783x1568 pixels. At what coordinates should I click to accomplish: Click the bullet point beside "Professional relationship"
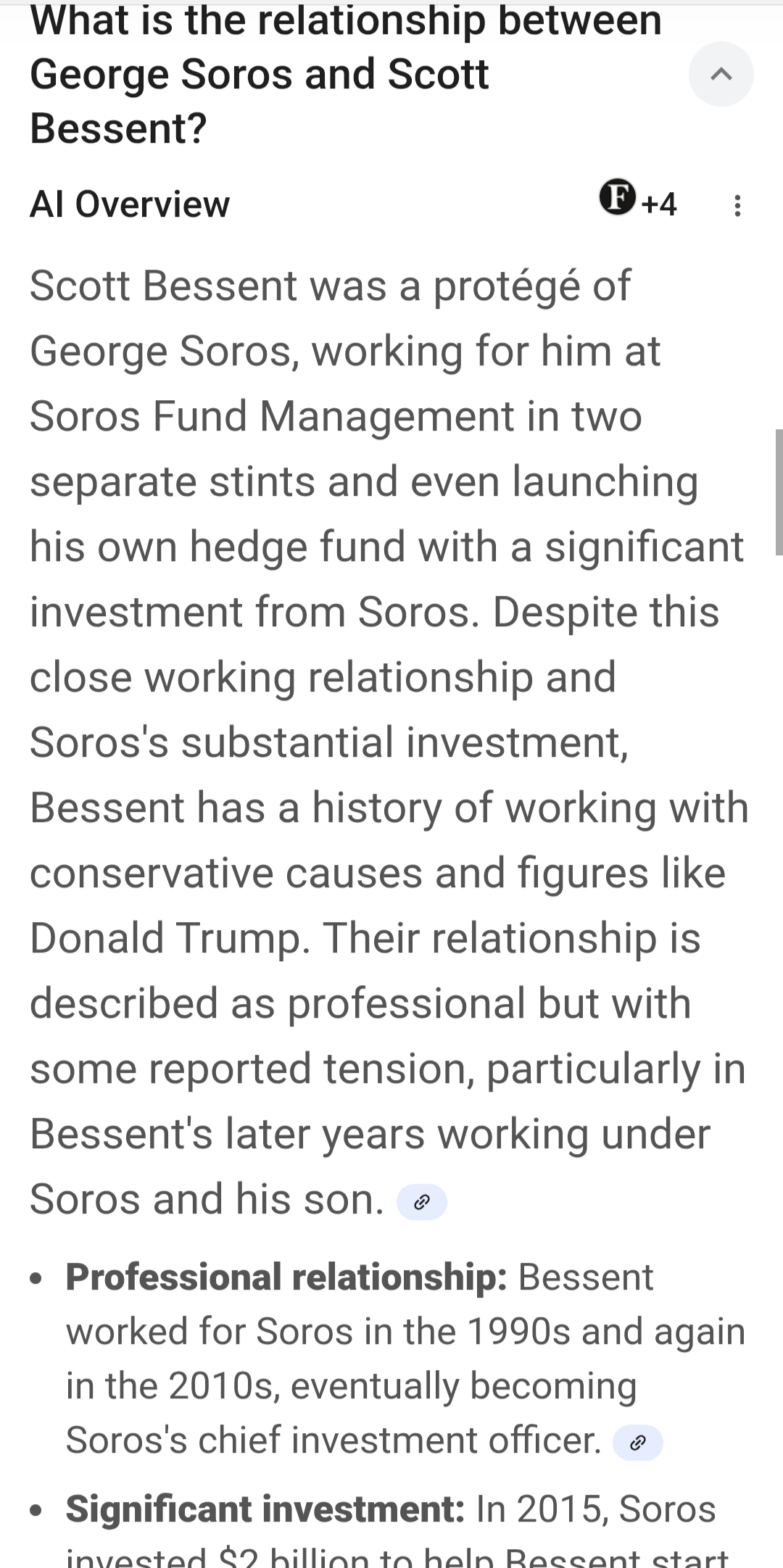point(36,1279)
